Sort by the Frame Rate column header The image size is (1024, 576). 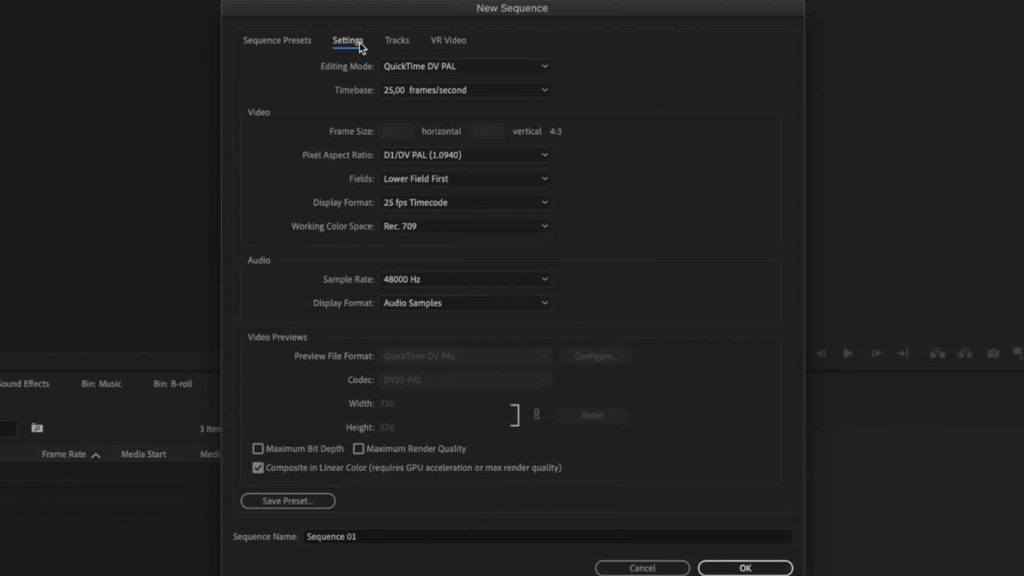63,455
